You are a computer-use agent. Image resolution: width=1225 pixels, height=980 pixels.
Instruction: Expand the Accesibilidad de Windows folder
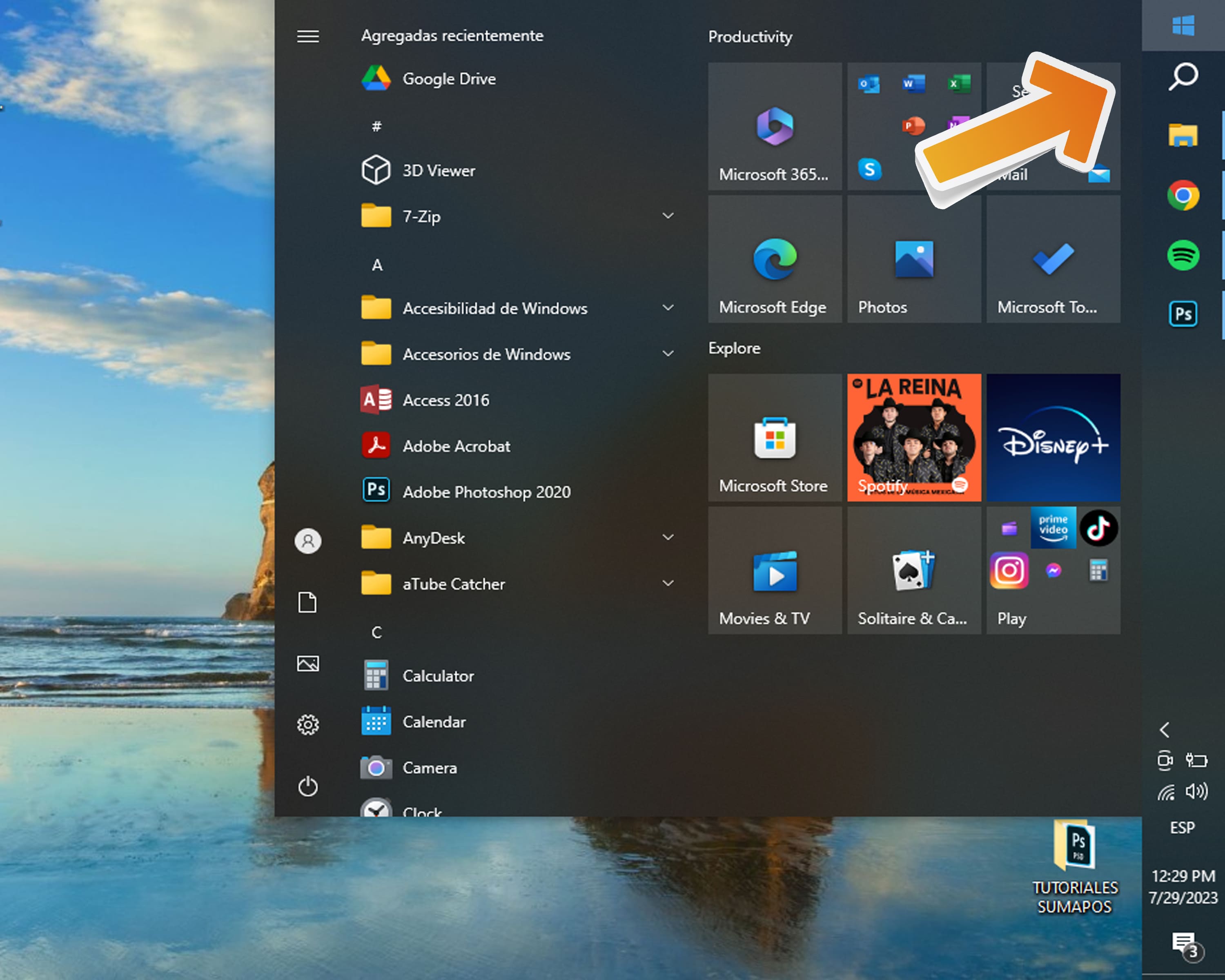tap(668, 308)
